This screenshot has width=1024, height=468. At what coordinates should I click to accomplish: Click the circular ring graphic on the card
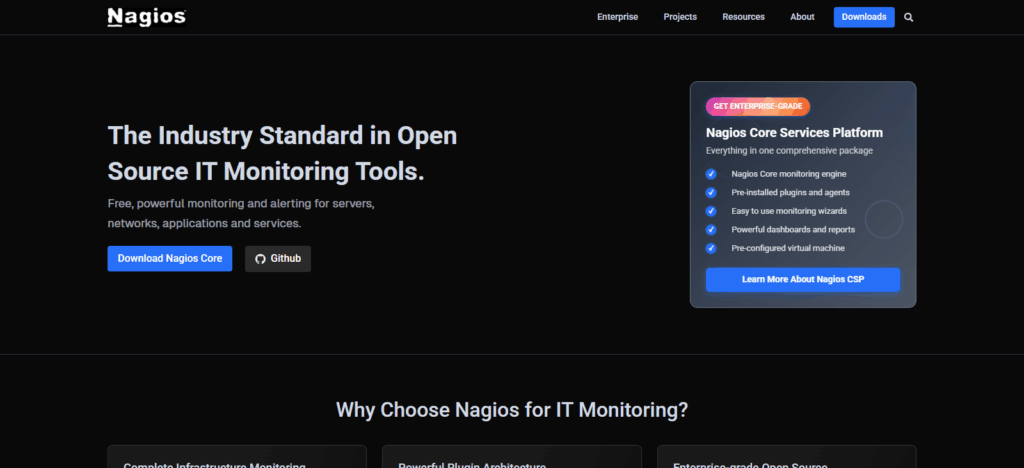(883, 219)
